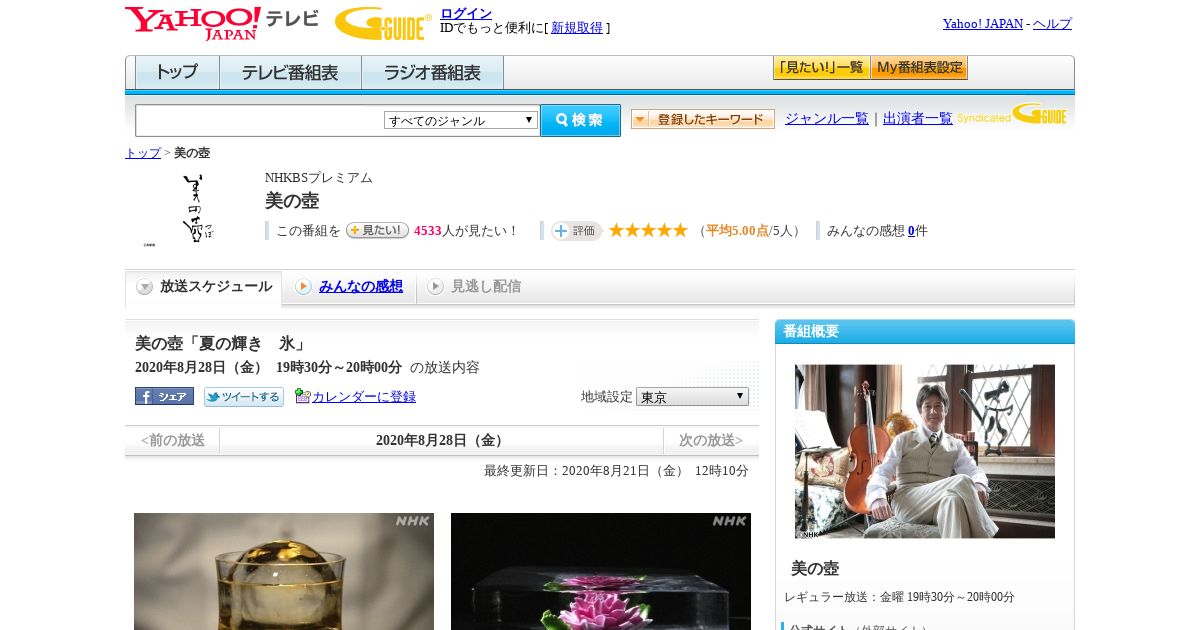The image size is (1200, 630).
Task: Open the 出演者一覧 link
Action: pos(918,119)
